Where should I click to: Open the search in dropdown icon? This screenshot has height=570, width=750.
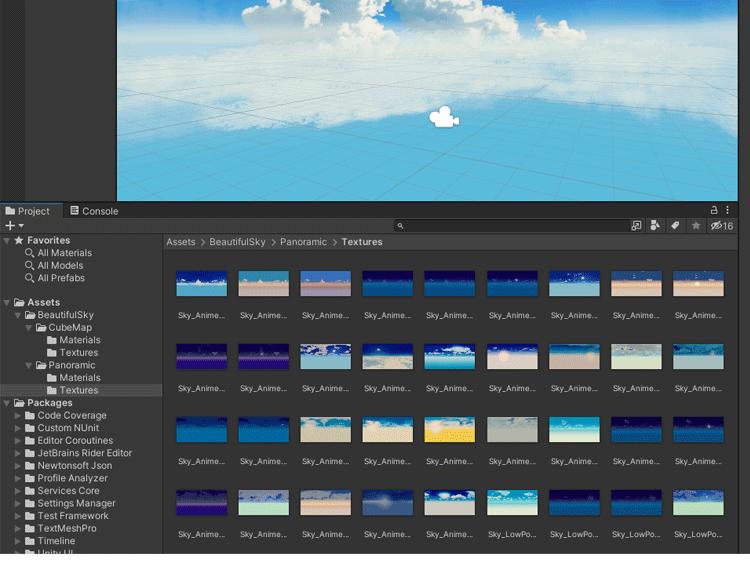tap(636, 226)
